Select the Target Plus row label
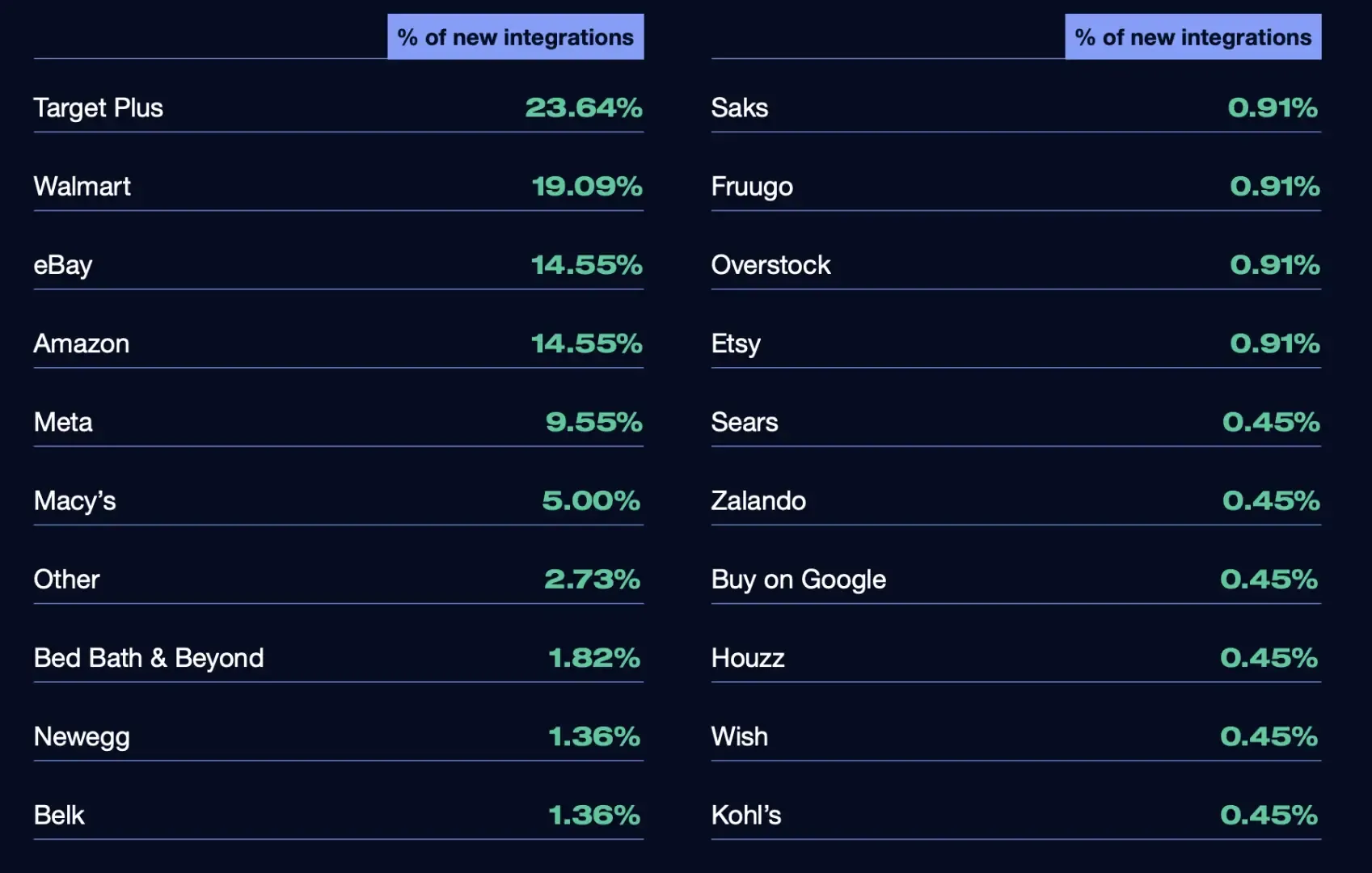This screenshot has width=1372, height=873. click(x=99, y=108)
